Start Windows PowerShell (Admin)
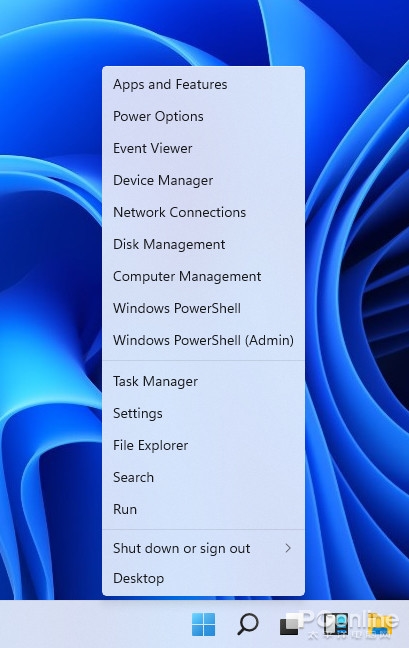The height and width of the screenshot is (648, 409). point(203,341)
